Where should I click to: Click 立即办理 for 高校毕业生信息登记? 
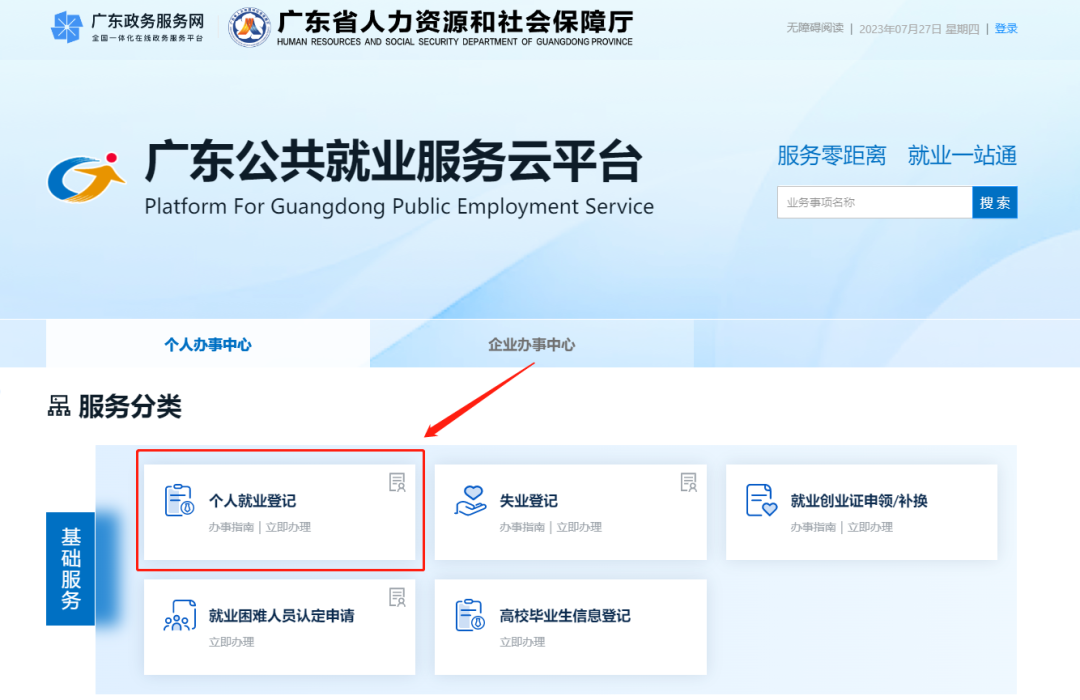(522, 642)
